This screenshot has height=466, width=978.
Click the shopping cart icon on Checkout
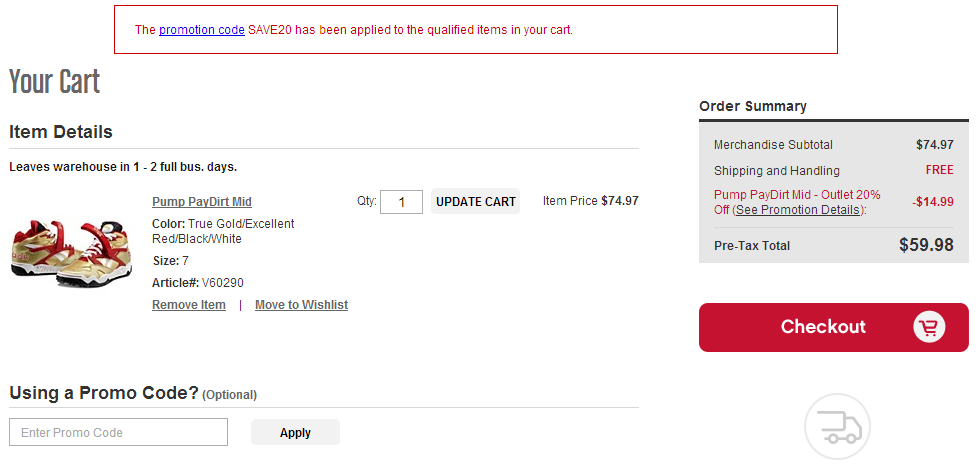(x=929, y=327)
